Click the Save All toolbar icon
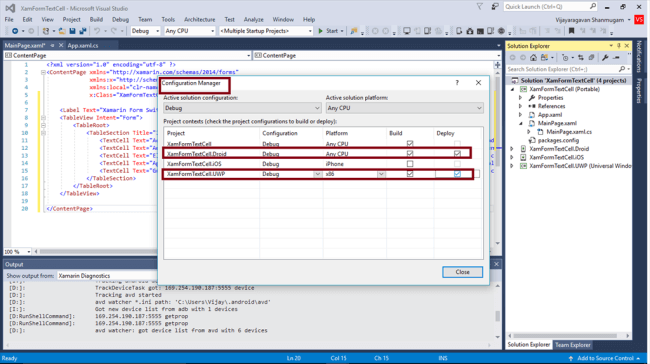650x364 pixels. 83,31
